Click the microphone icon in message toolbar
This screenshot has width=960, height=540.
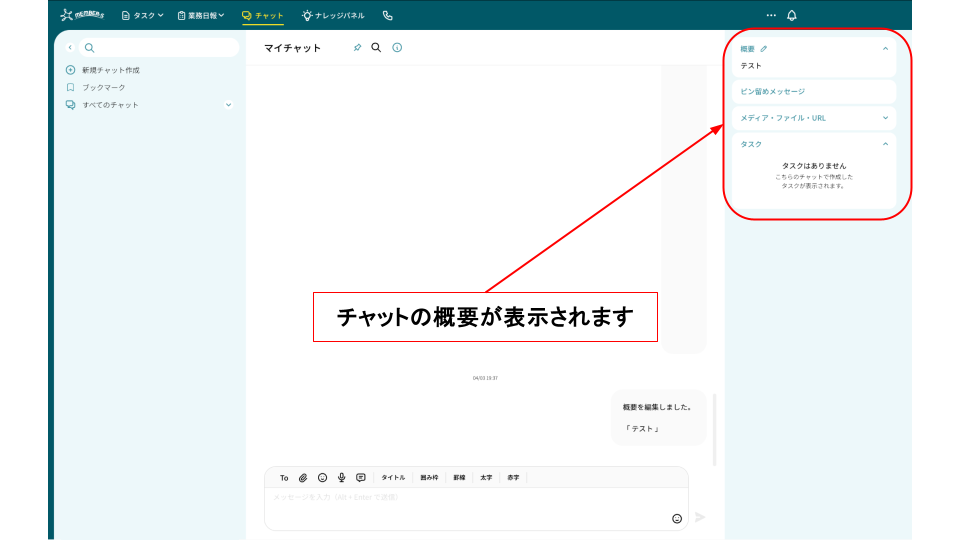341,478
